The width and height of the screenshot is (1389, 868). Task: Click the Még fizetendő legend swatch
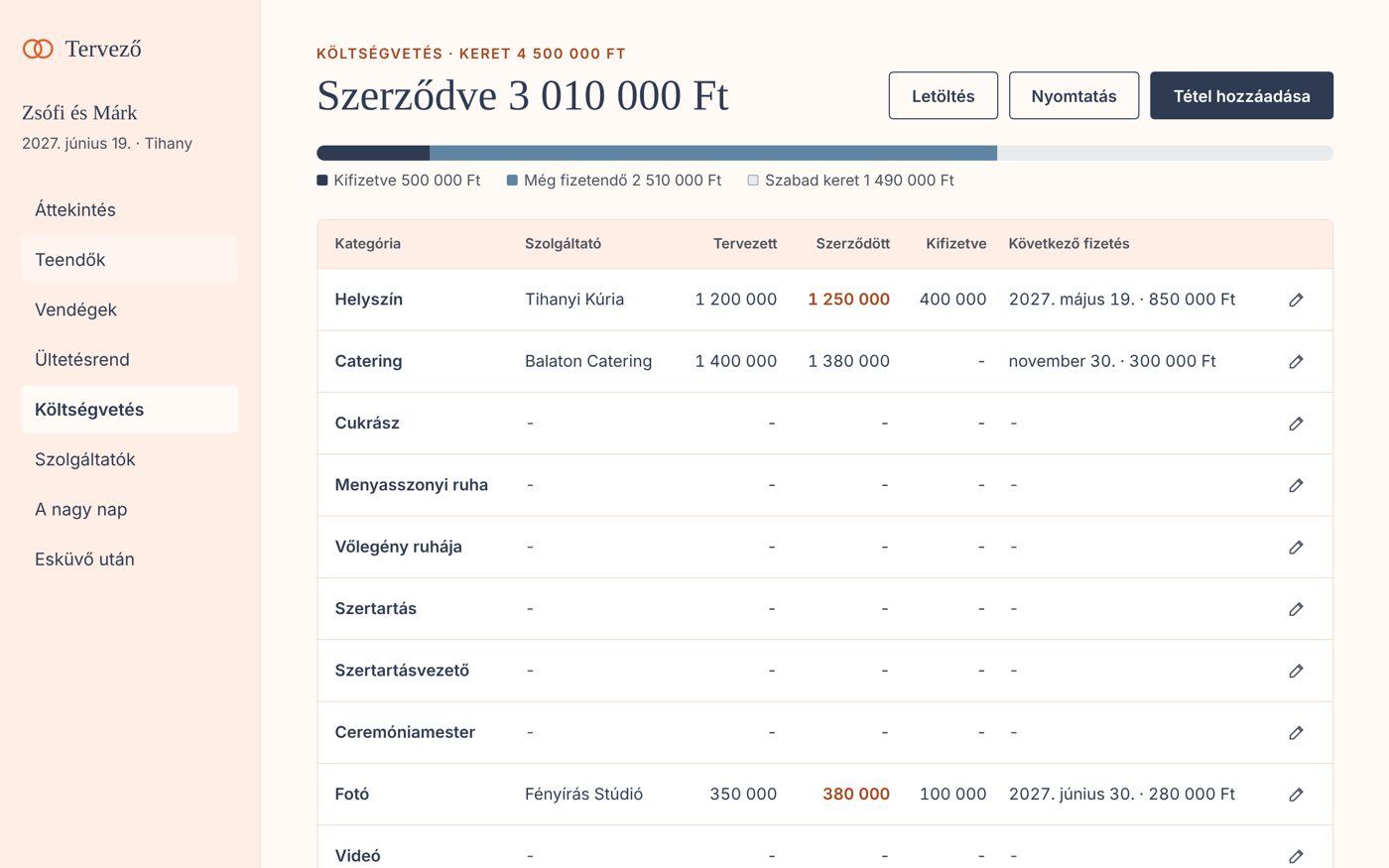pos(512,181)
